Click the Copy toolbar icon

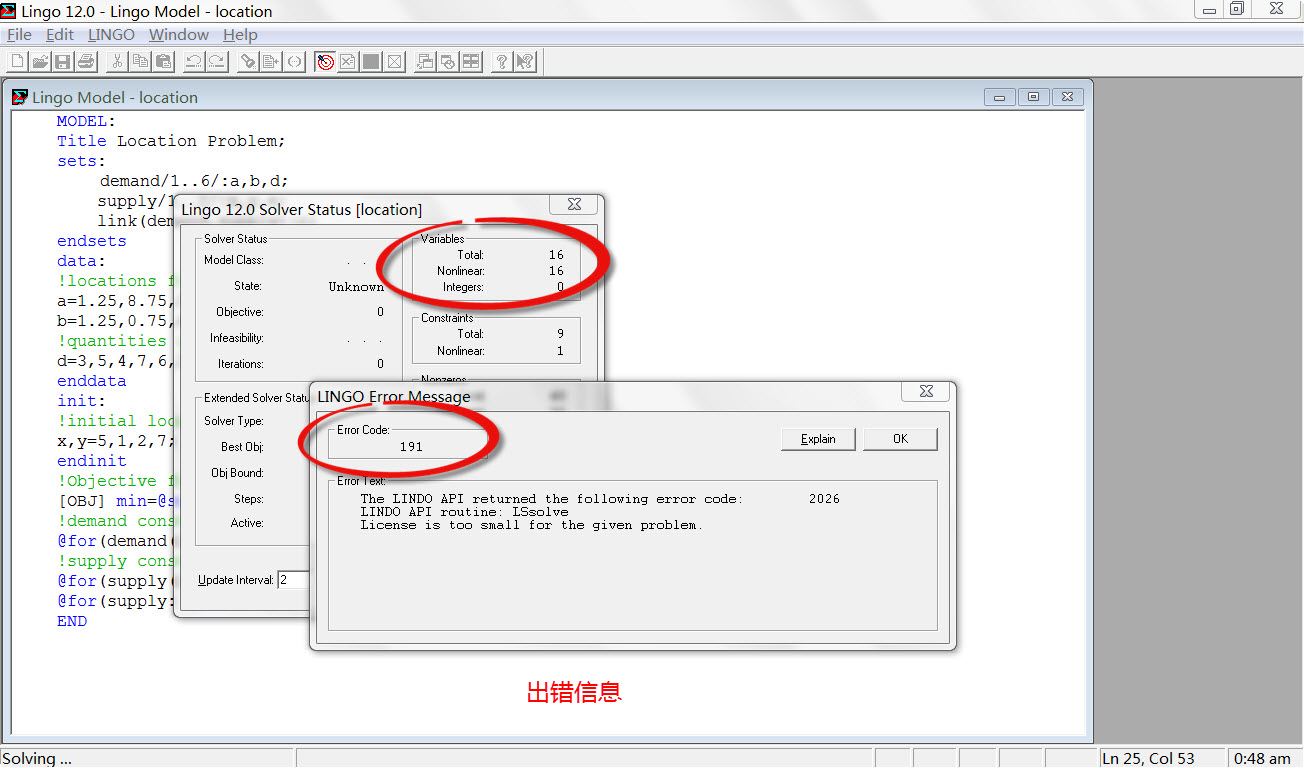tap(140, 62)
